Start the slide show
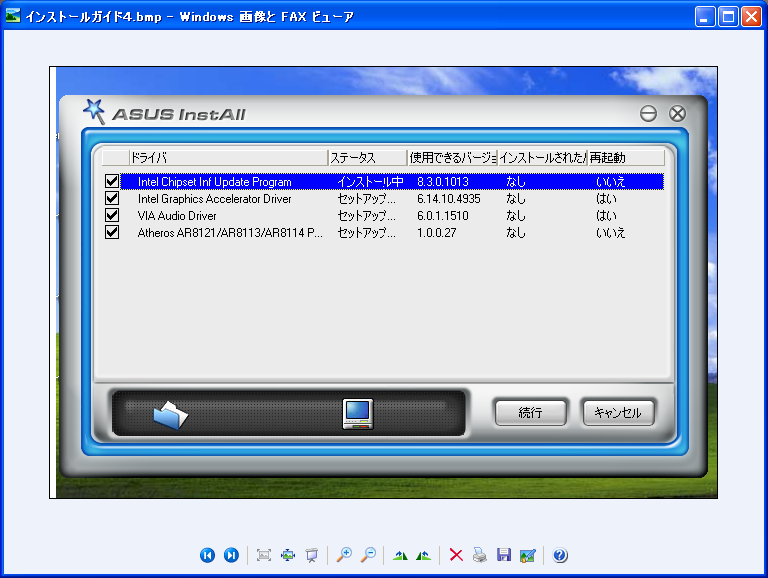768x578 pixels. pos(312,555)
